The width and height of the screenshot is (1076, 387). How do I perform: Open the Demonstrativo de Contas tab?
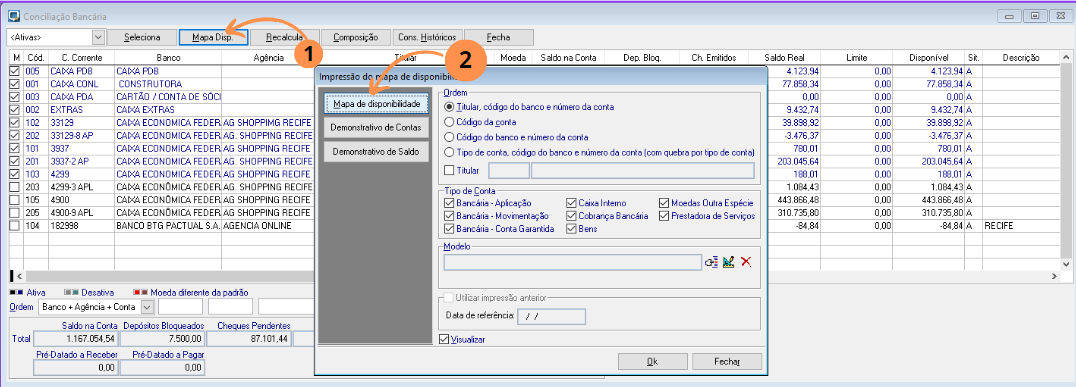click(377, 128)
